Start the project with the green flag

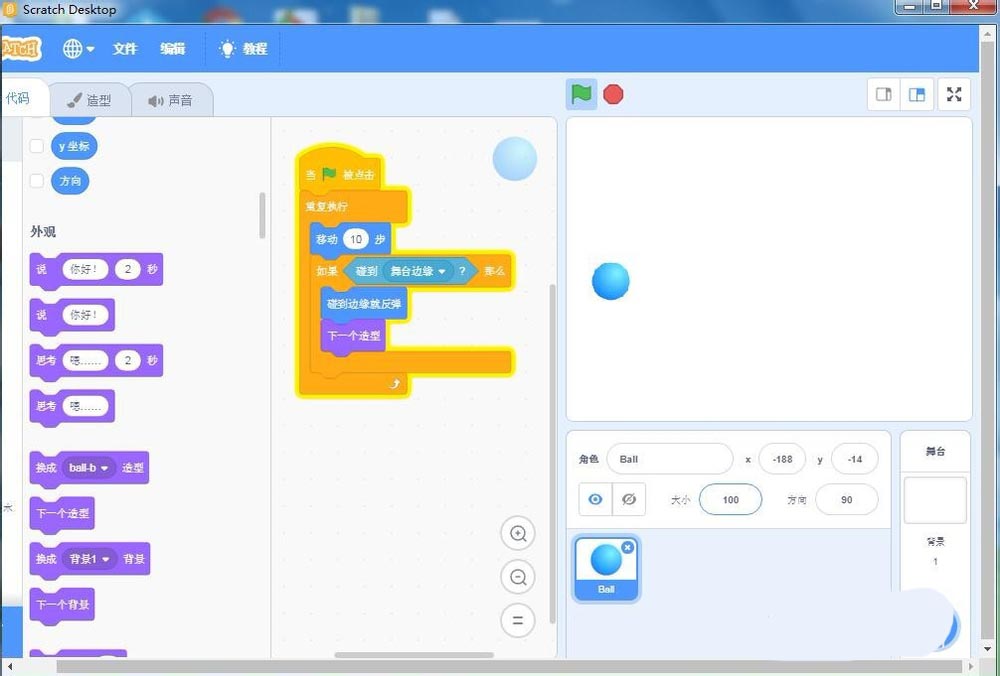click(581, 94)
